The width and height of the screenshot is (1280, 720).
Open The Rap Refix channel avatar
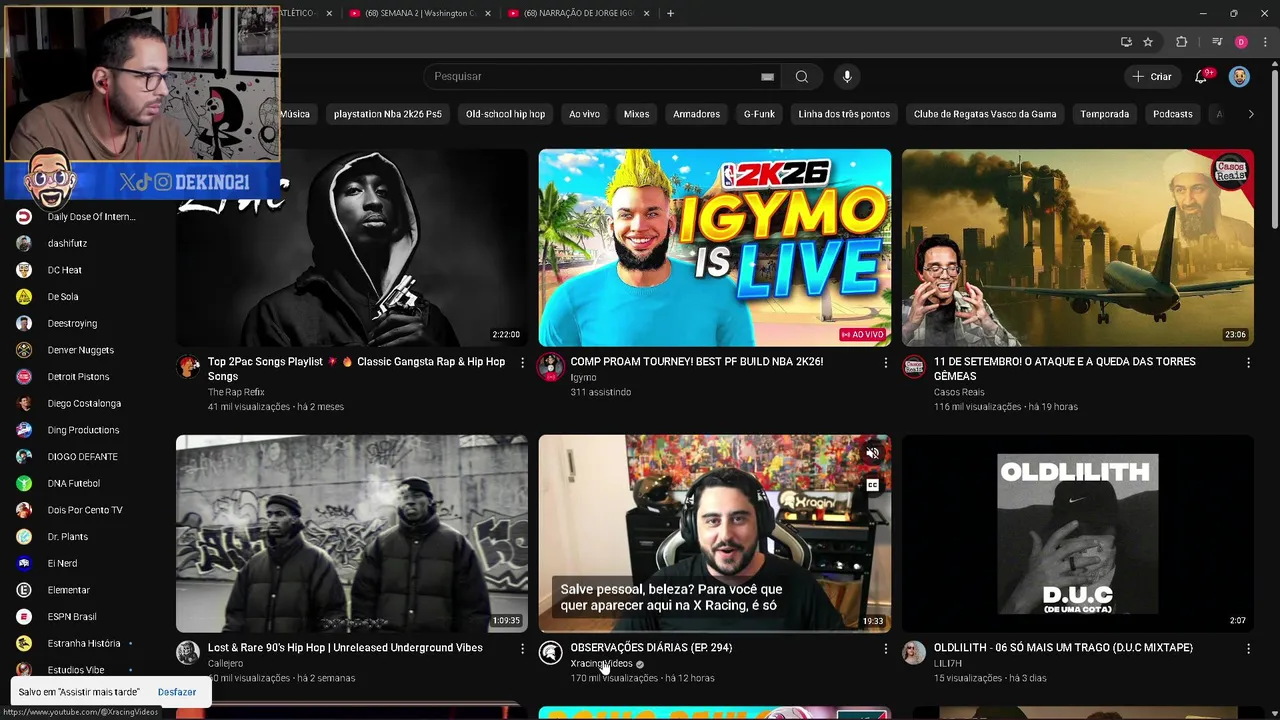click(188, 367)
